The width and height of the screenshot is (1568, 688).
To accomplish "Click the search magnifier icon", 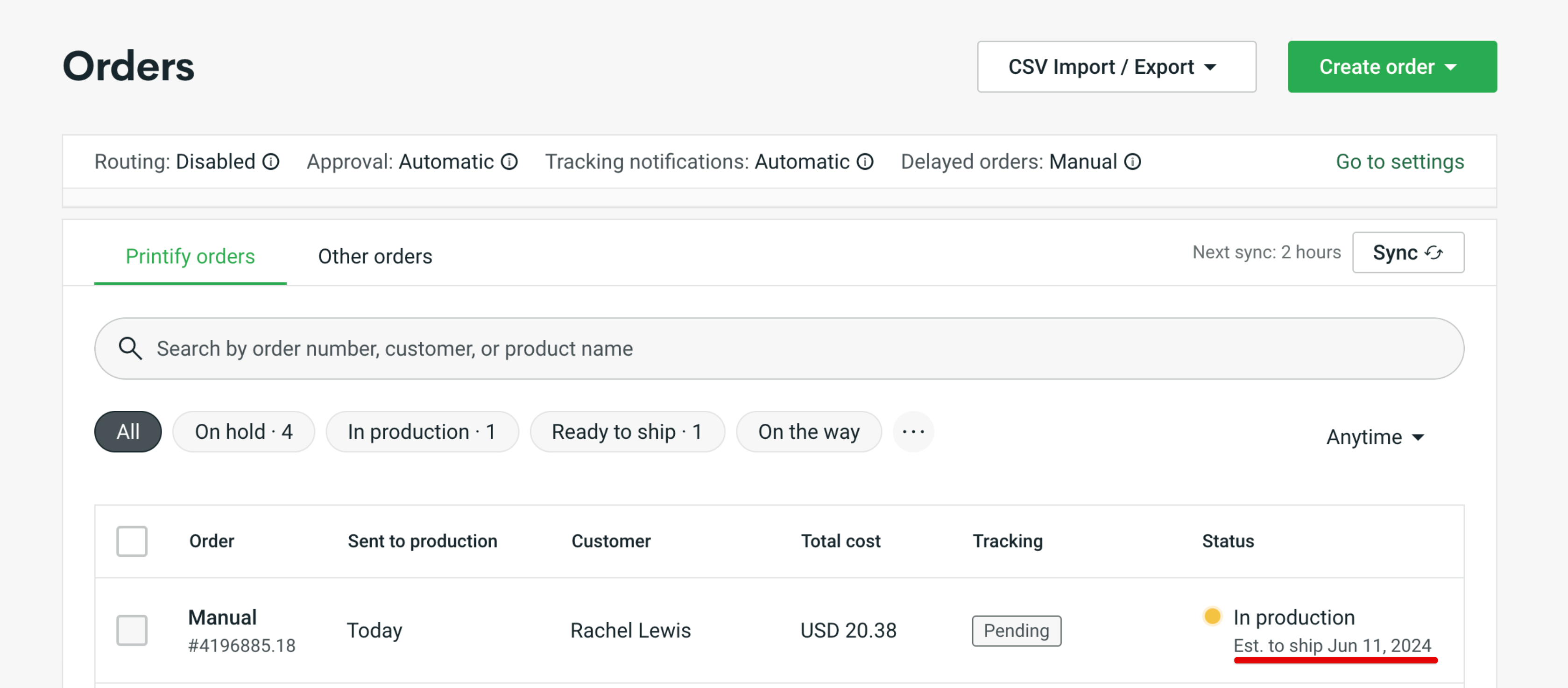I will pyautogui.click(x=130, y=349).
